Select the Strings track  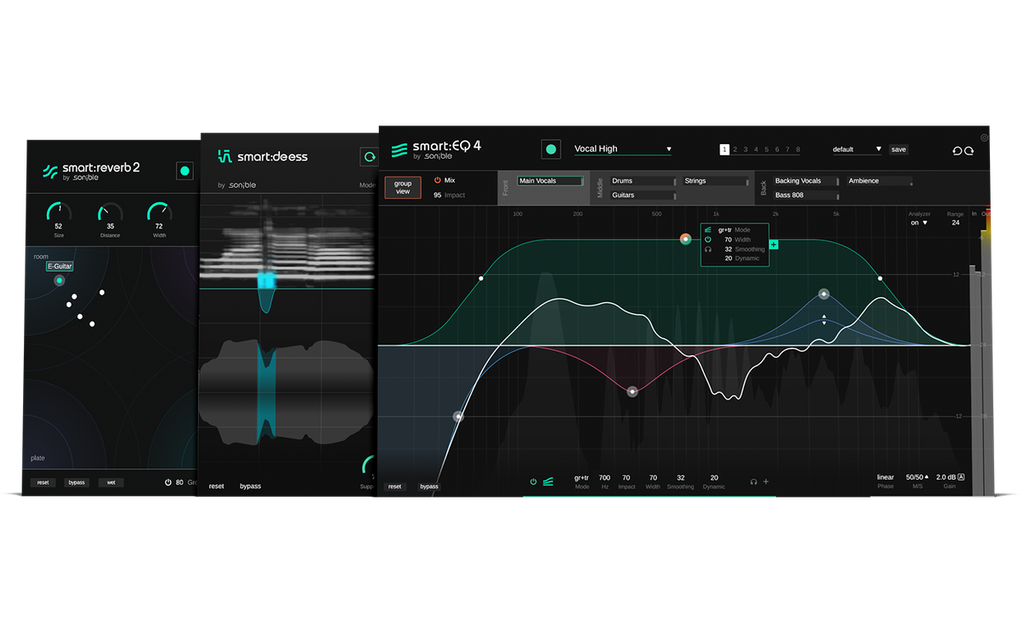[716, 181]
